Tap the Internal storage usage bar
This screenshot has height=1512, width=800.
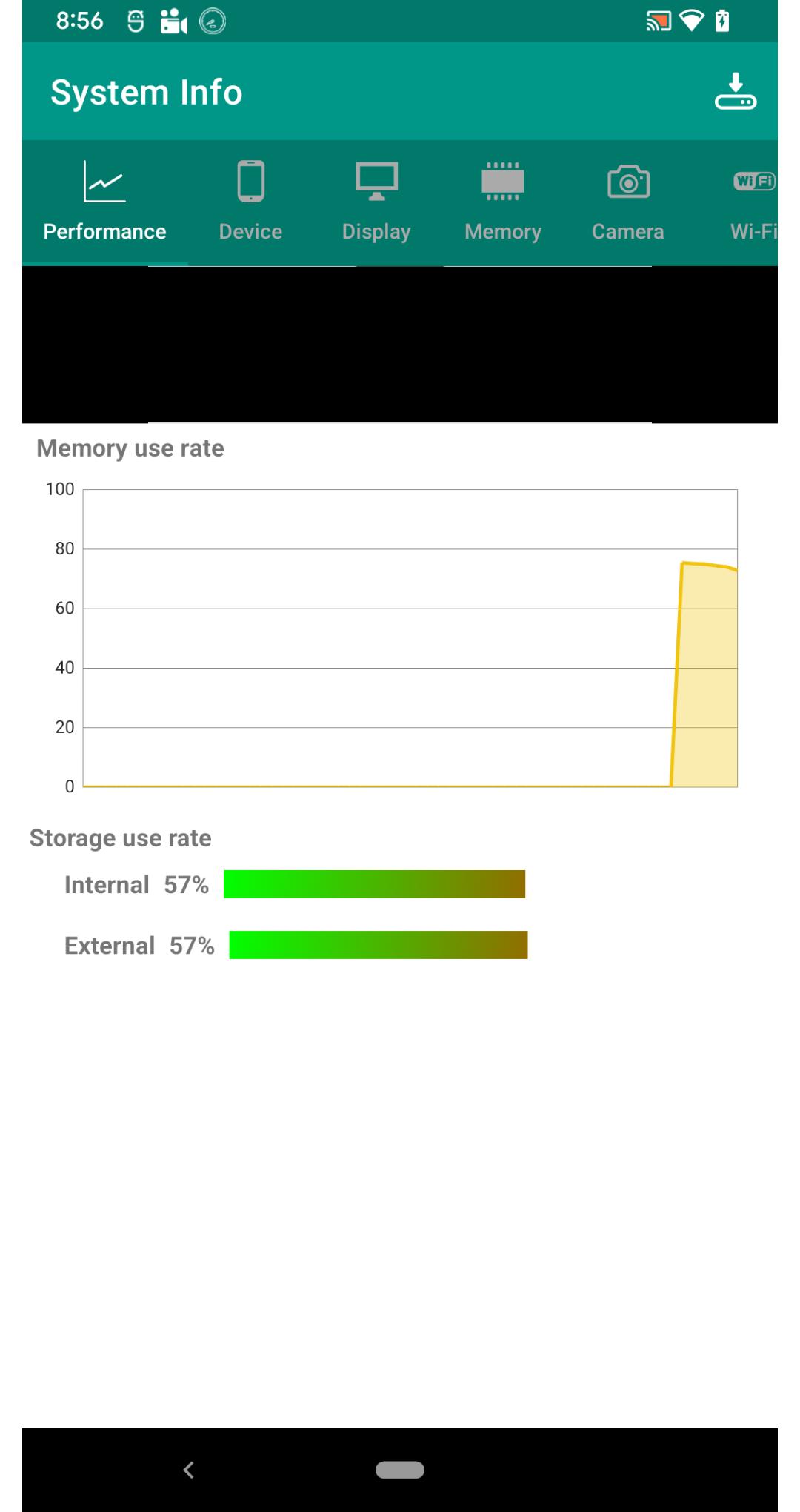tap(374, 884)
